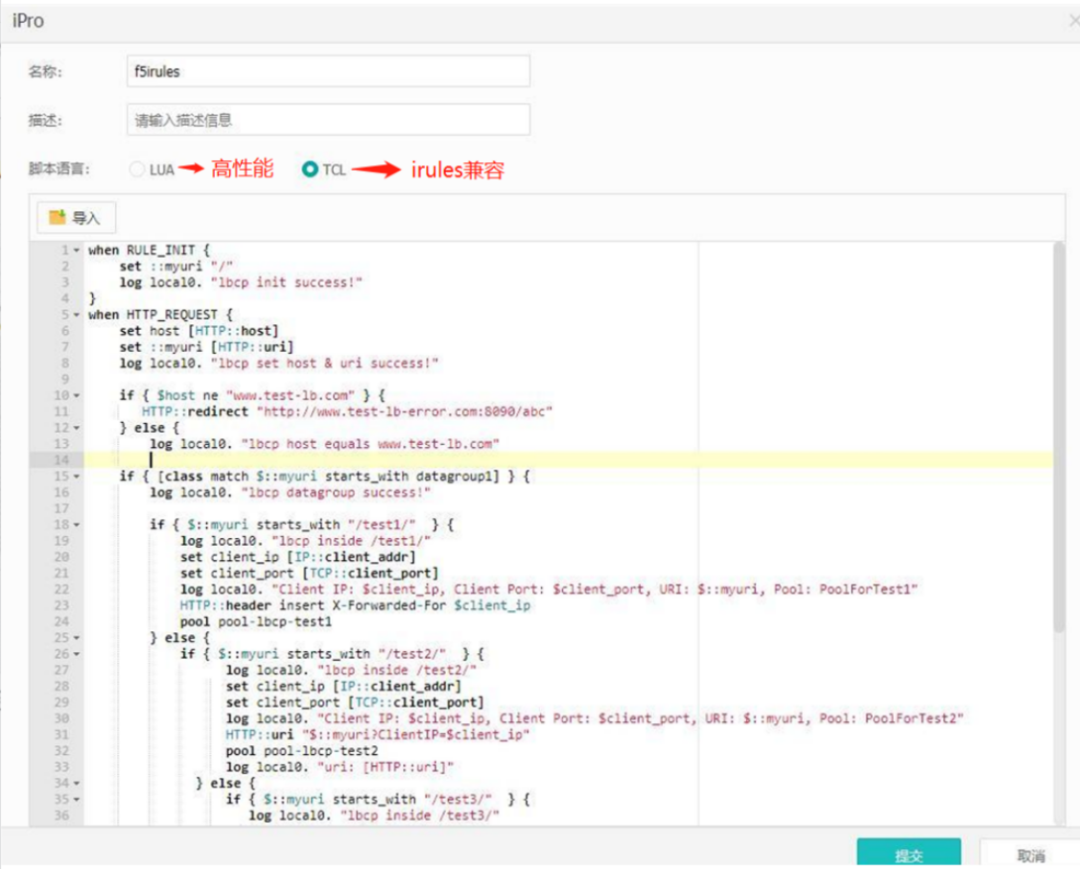Collapse the fold arrow at line 15
Image resolution: width=1080 pixels, height=869 pixels.
click(76, 477)
